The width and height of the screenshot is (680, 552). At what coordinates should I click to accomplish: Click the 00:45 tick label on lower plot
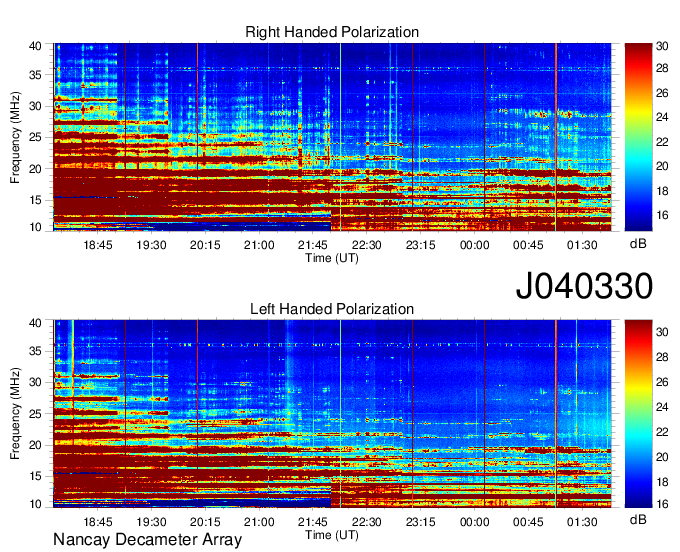(528, 522)
